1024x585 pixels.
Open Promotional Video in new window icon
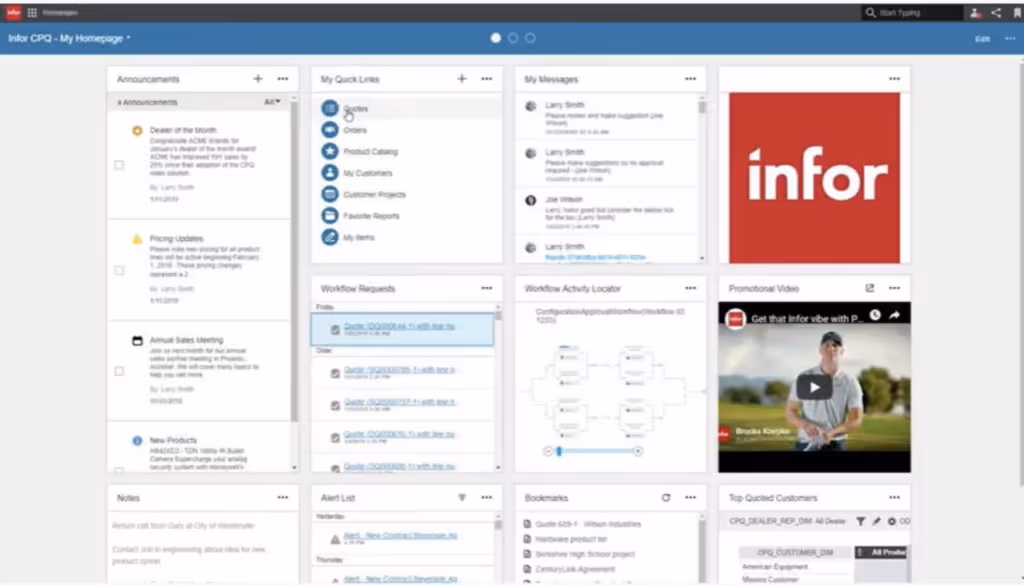pyautogui.click(x=870, y=288)
